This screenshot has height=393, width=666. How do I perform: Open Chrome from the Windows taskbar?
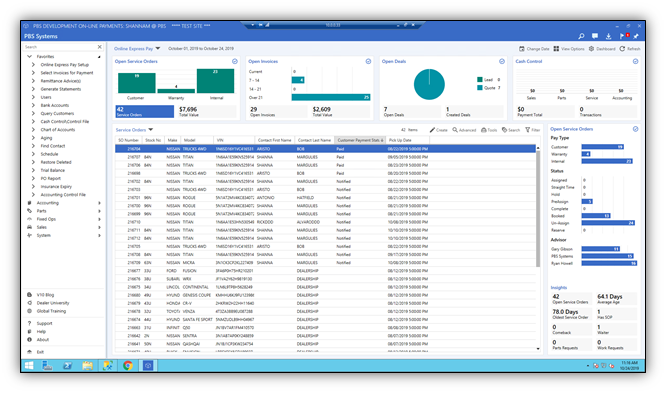(127, 365)
